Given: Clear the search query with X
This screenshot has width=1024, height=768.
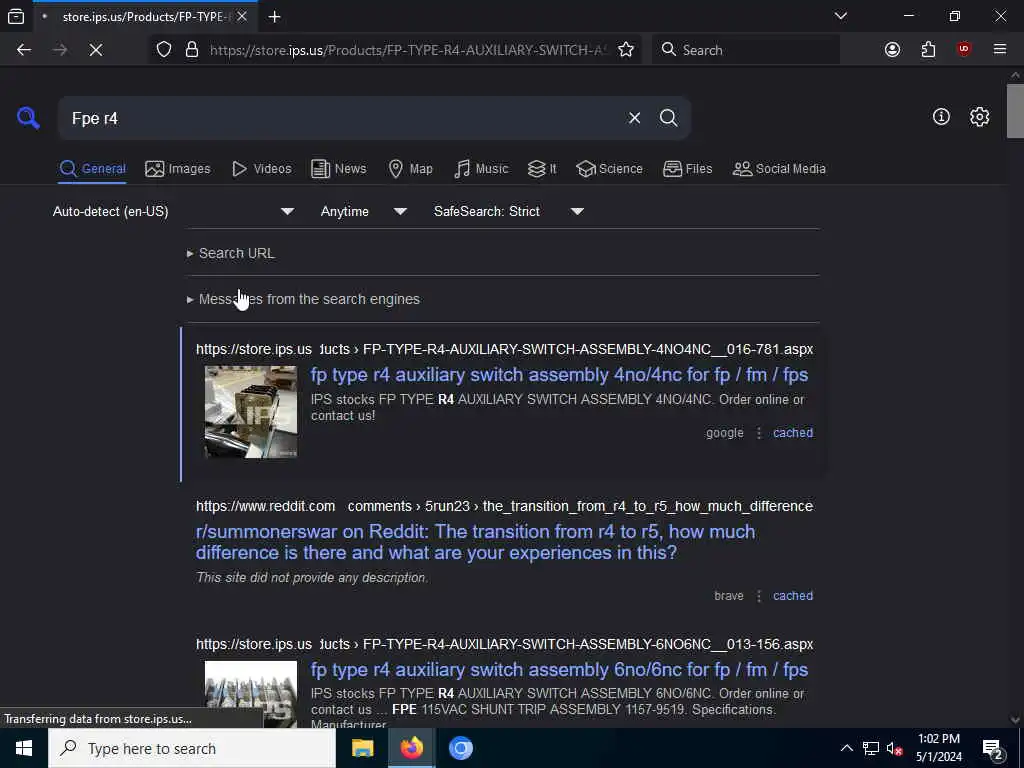Looking at the screenshot, I should click(x=634, y=118).
